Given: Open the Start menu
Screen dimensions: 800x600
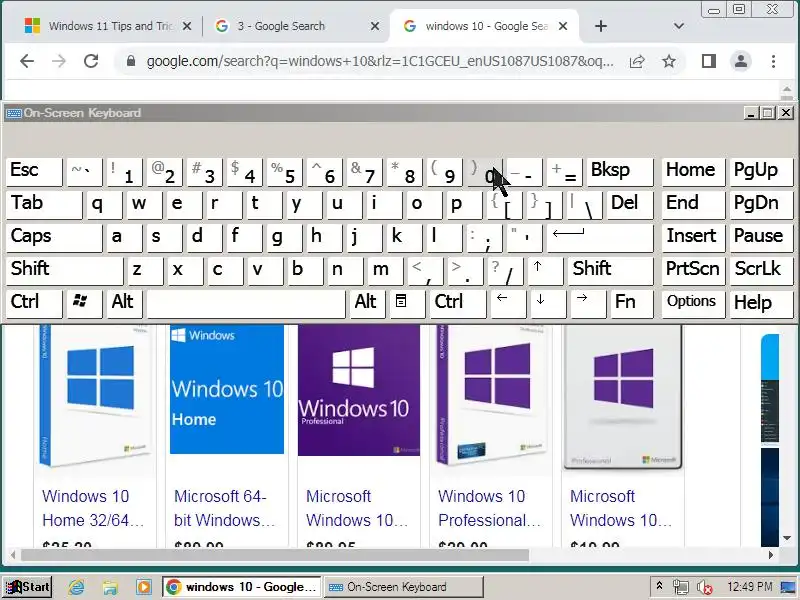Looking at the screenshot, I should [x=28, y=587].
